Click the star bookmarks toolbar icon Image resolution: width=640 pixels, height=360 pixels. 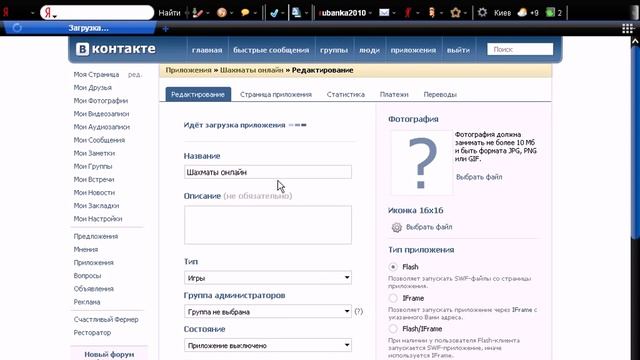[x=456, y=13]
